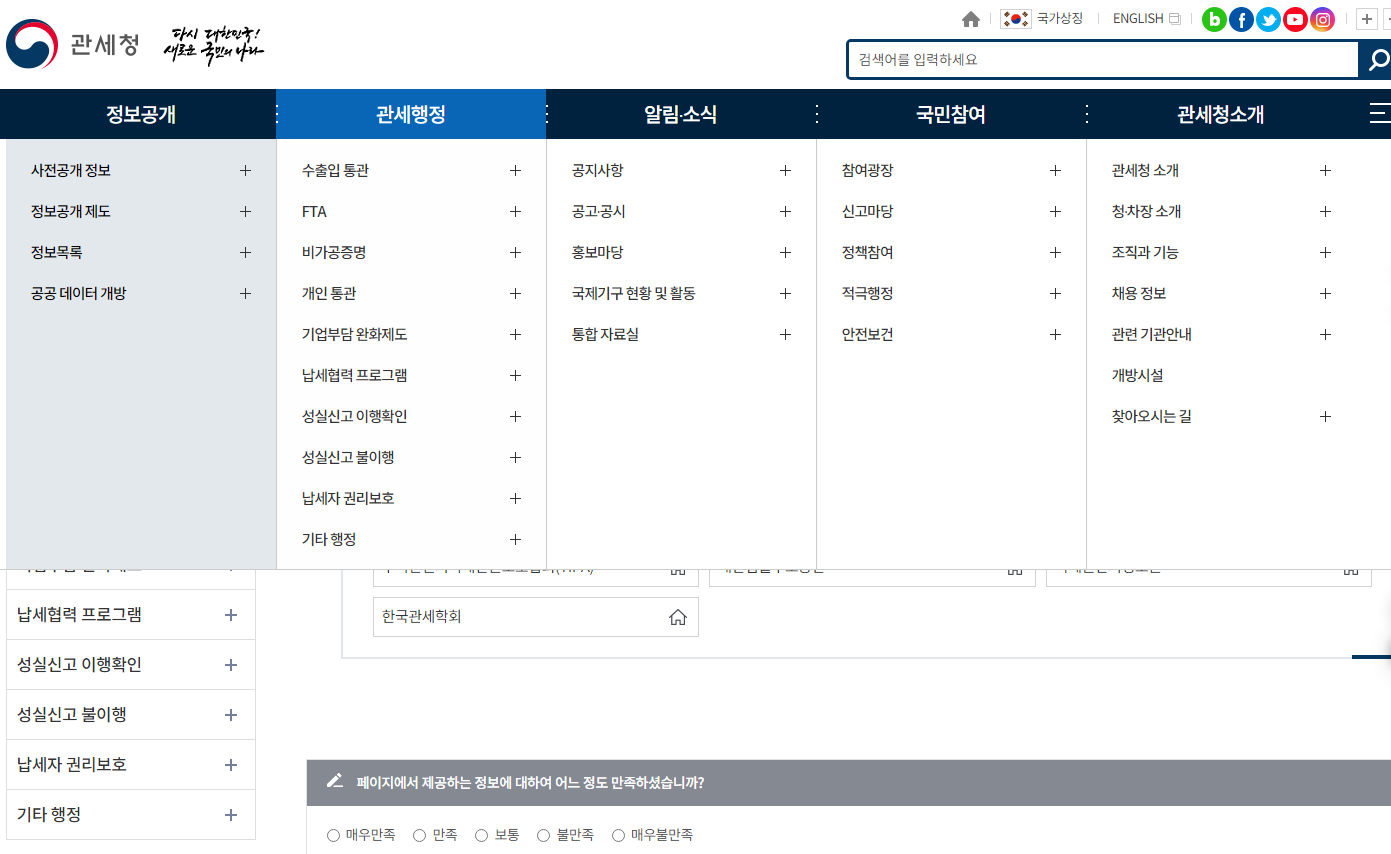Open the Twitter icon
This screenshot has width=1391, height=854.
1268,19
